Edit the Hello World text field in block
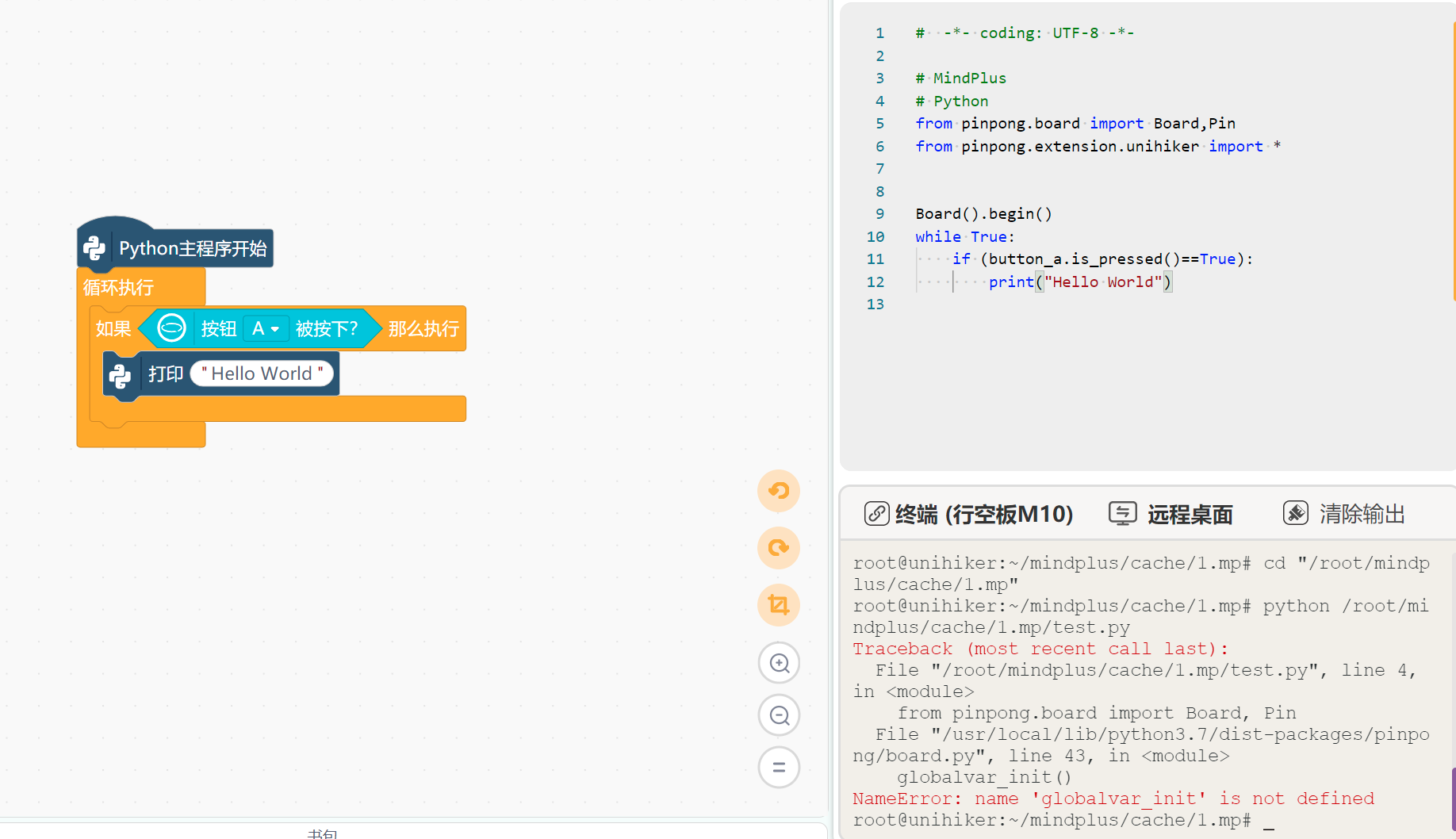Image resolution: width=1456 pixels, height=839 pixels. point(262,374)
